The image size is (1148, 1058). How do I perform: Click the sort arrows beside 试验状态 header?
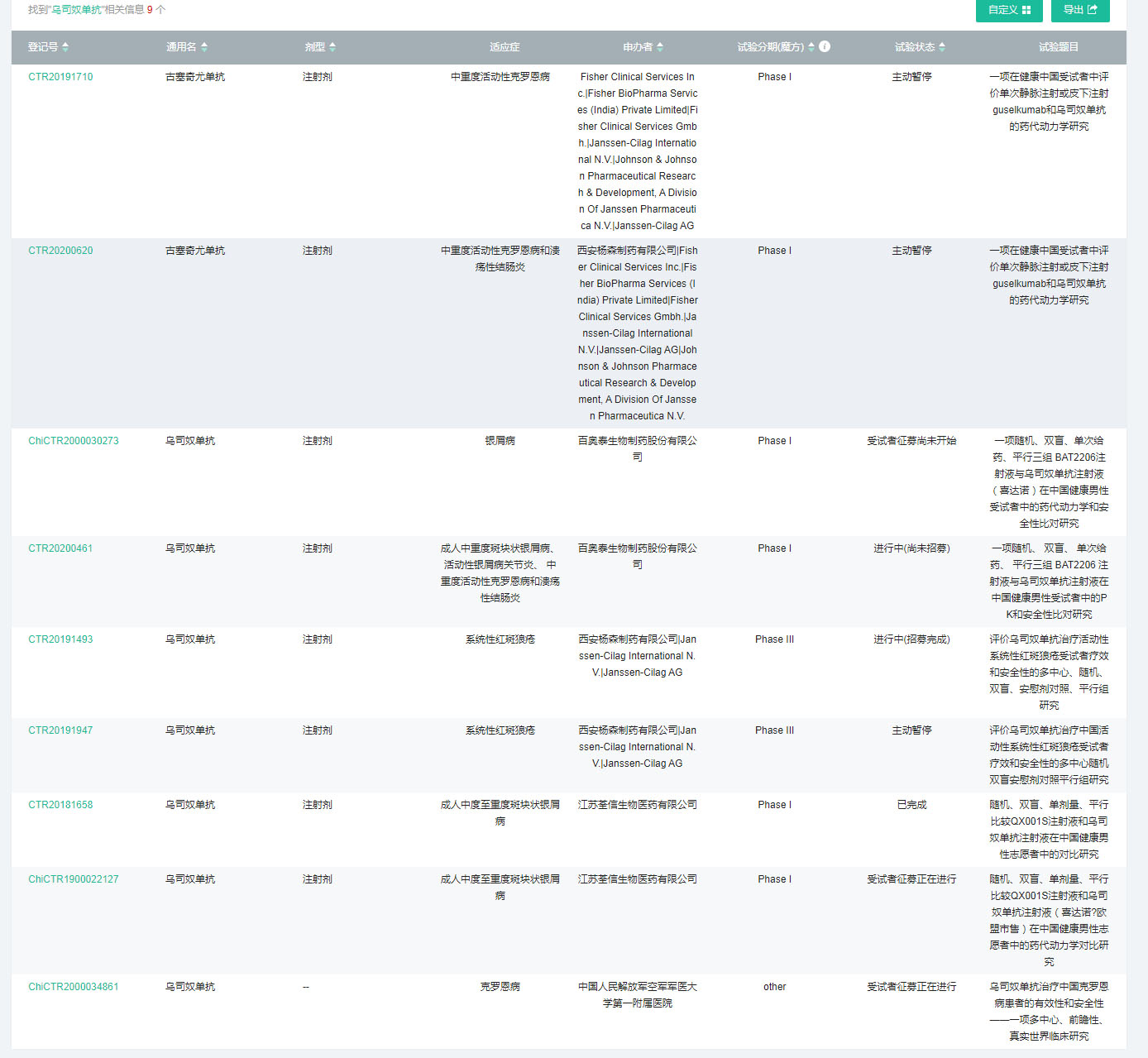point(942,47)
